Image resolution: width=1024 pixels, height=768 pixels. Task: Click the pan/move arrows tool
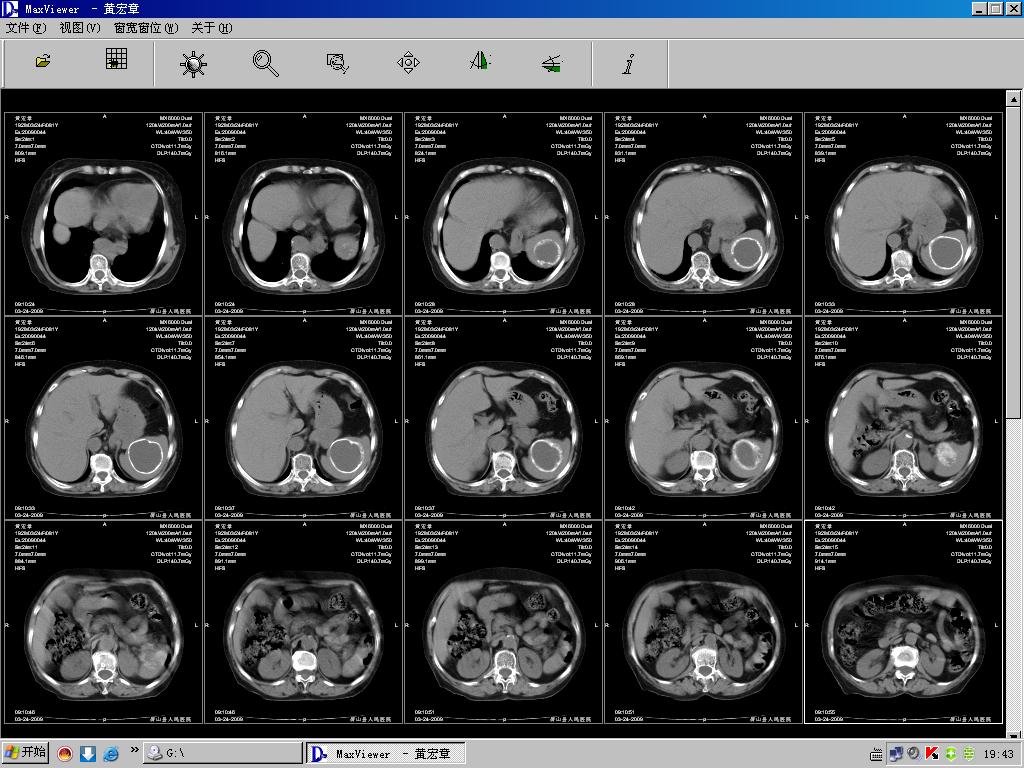408,63
